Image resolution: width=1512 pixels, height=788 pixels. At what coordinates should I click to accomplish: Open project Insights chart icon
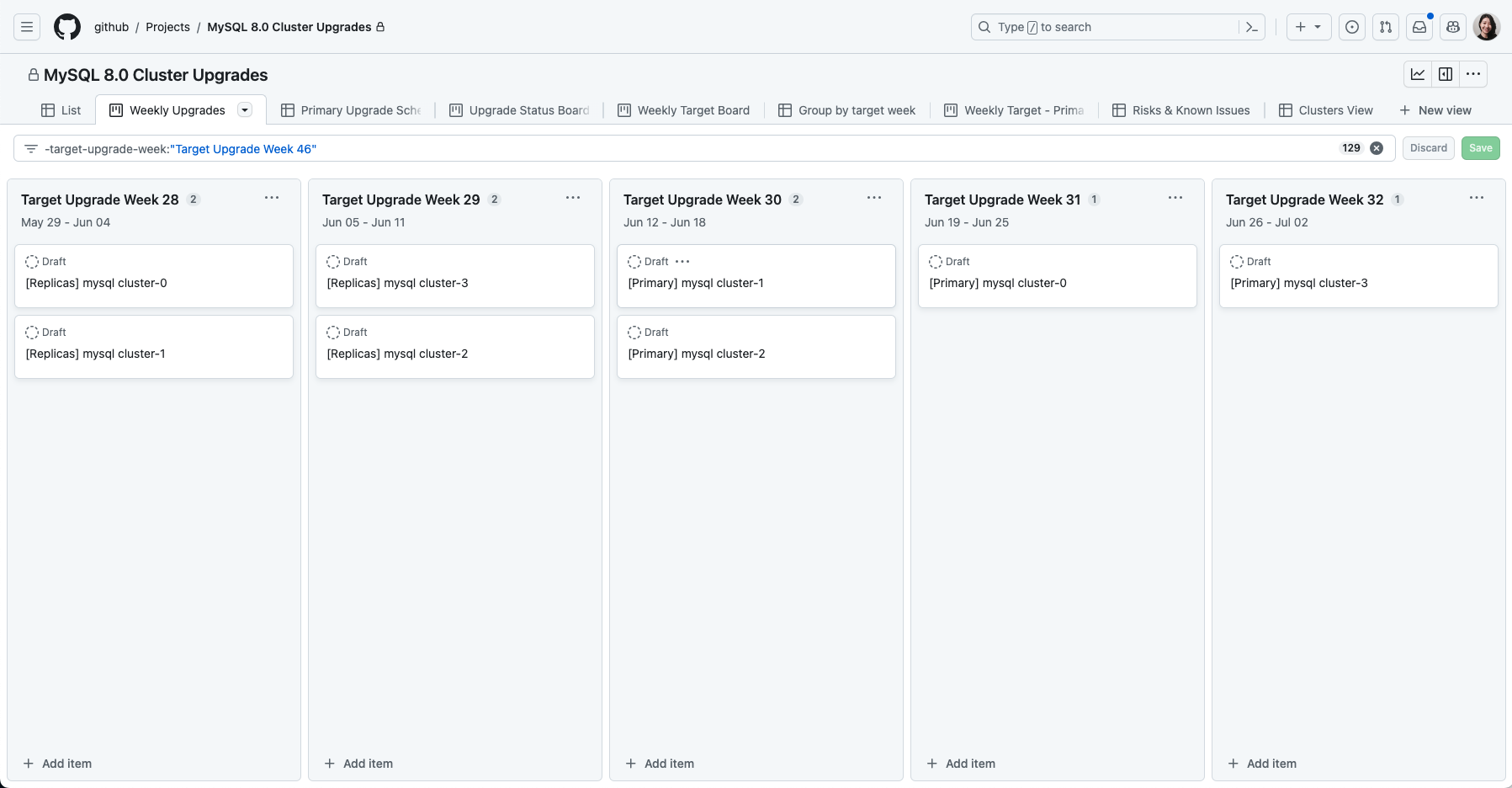(x=1418, y=74)
